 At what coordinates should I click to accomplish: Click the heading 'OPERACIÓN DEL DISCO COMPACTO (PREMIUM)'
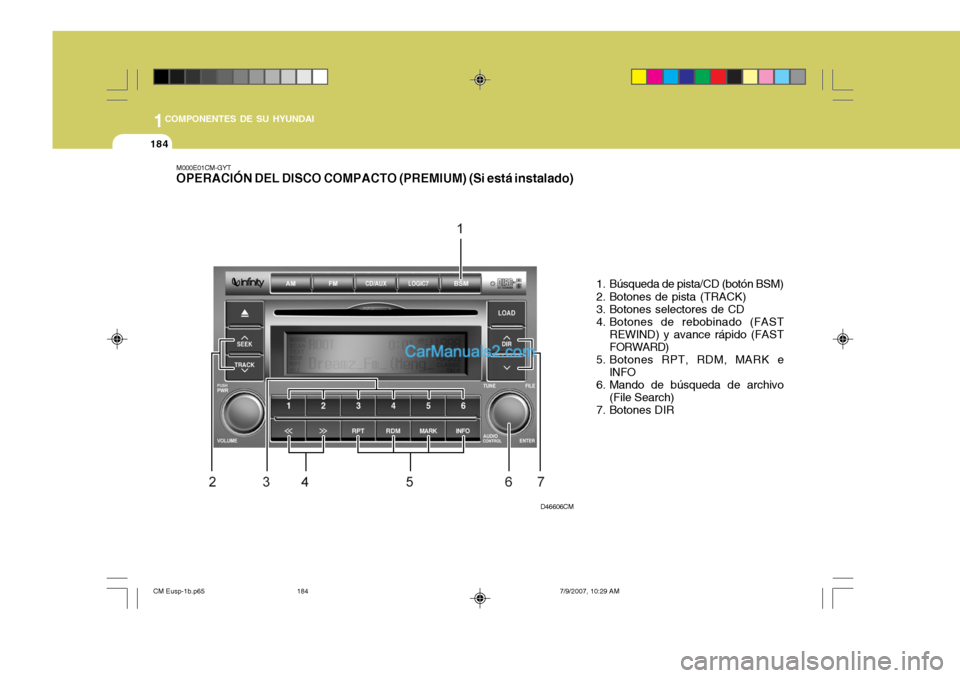coord(321,178)
